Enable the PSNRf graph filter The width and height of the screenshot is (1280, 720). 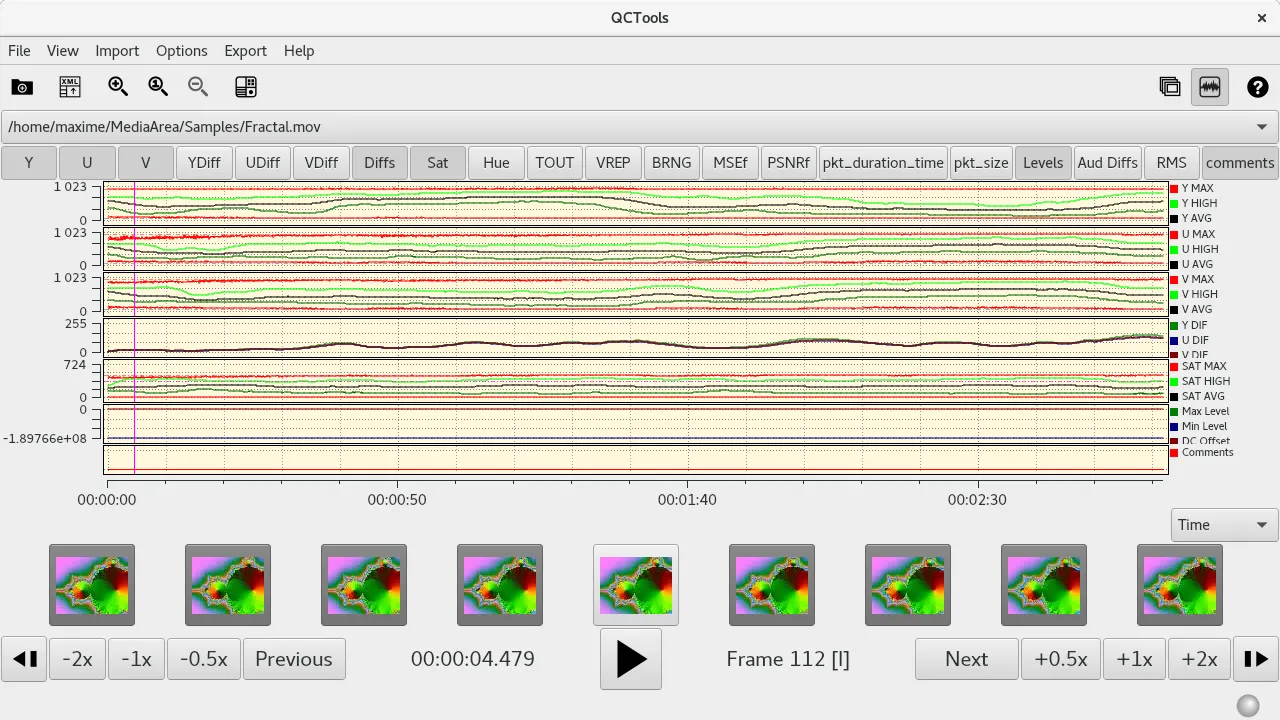788,163
